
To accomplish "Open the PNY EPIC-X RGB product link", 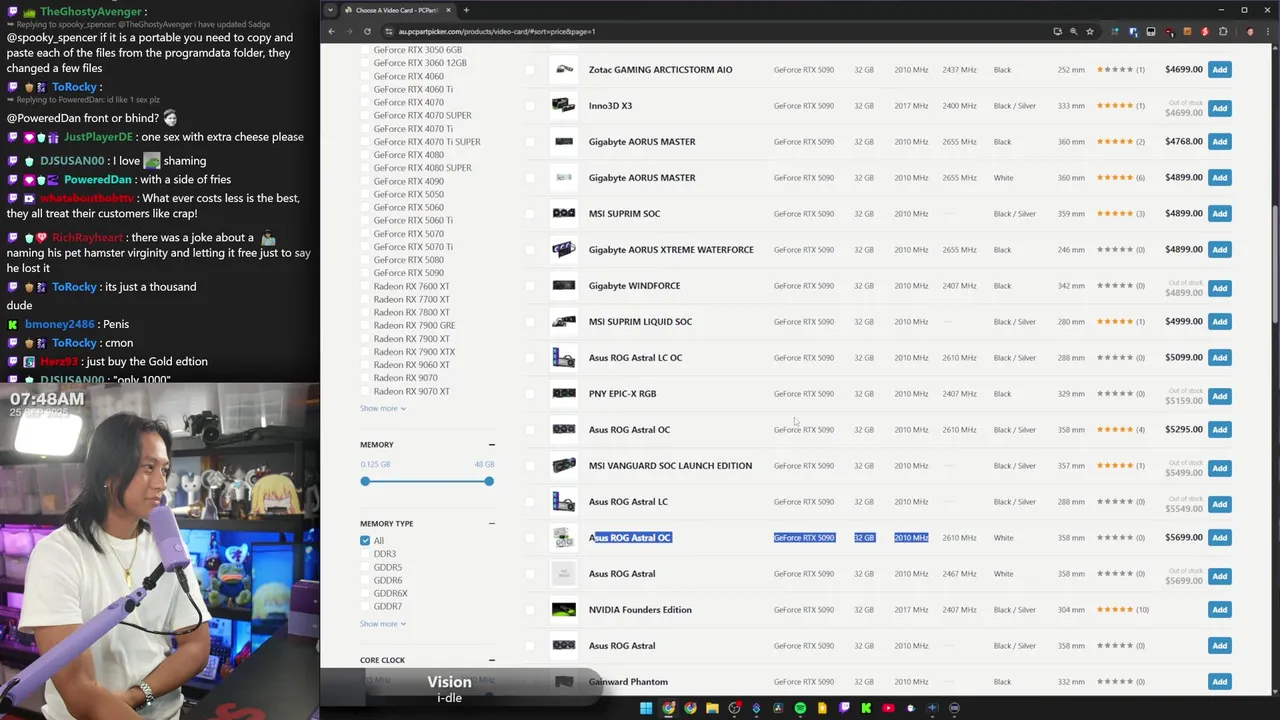I will (x=622, y=394).
